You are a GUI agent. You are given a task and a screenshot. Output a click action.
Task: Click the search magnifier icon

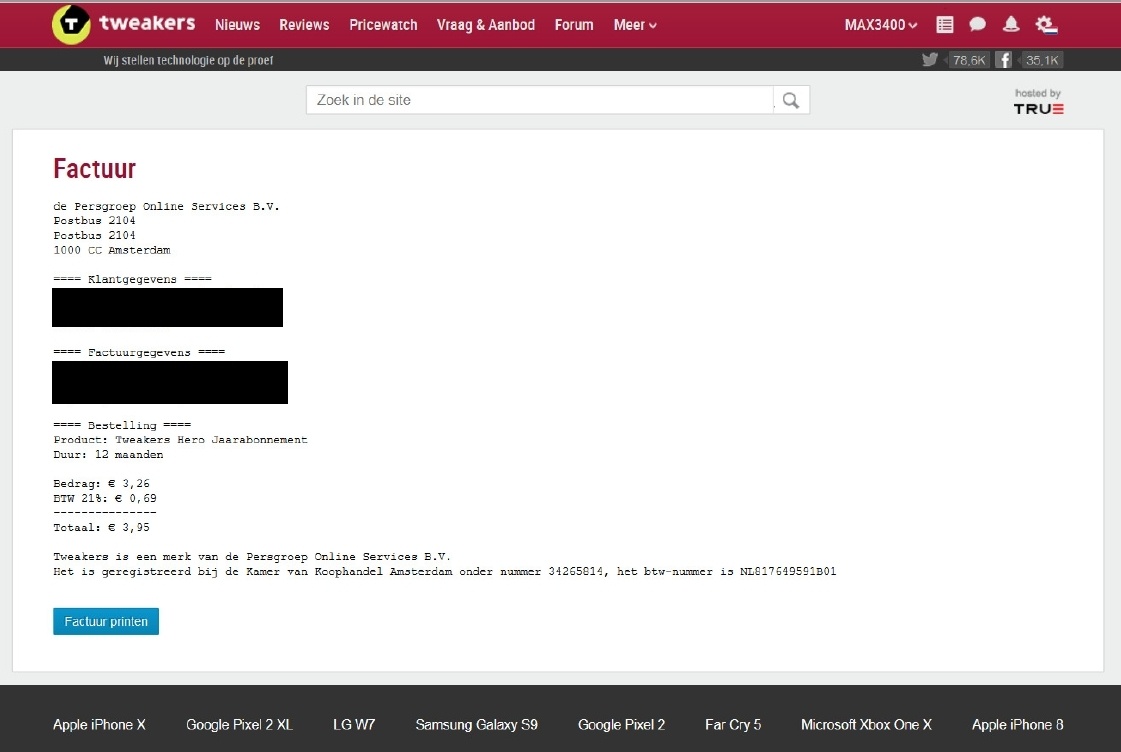click(x=791, y=100)
